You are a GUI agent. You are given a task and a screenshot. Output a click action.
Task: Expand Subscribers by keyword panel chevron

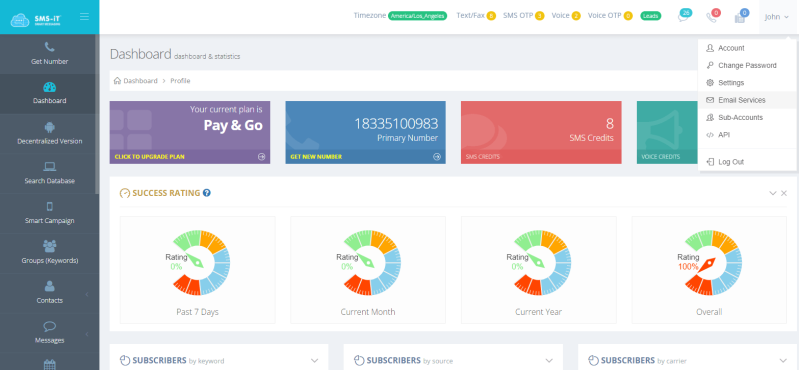tap(314, 360)
